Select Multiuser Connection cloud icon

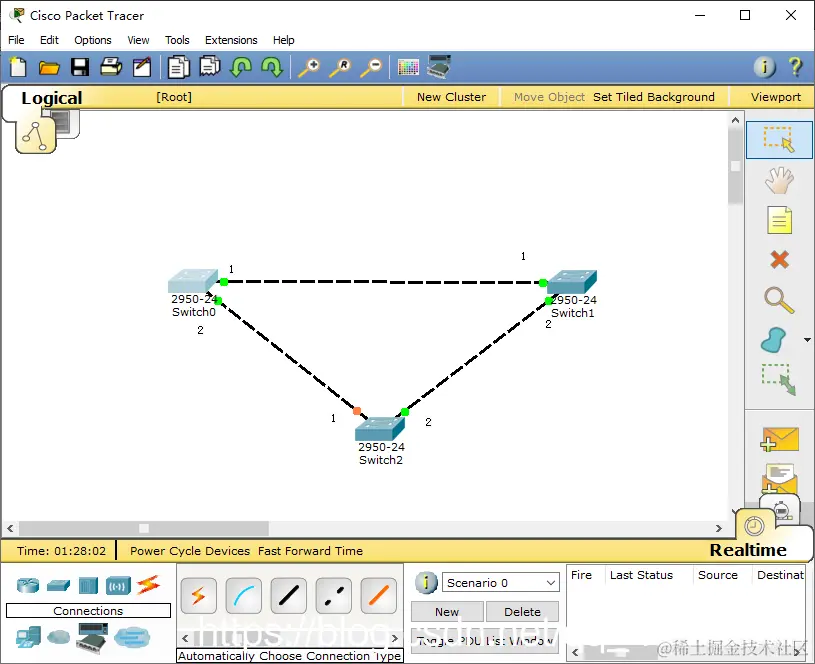132,637
